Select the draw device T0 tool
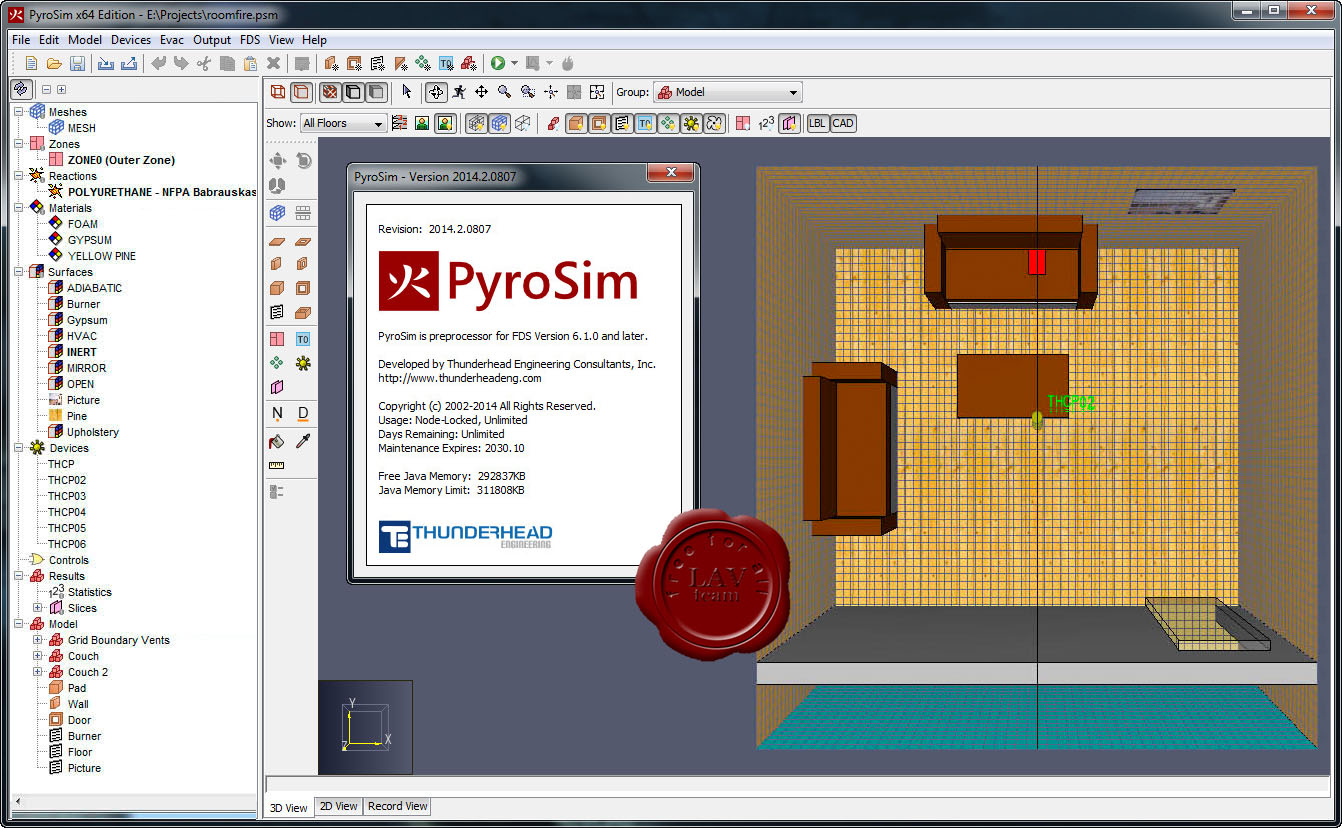The height and width of the screenshot is (828, 1342). point(303,339)
